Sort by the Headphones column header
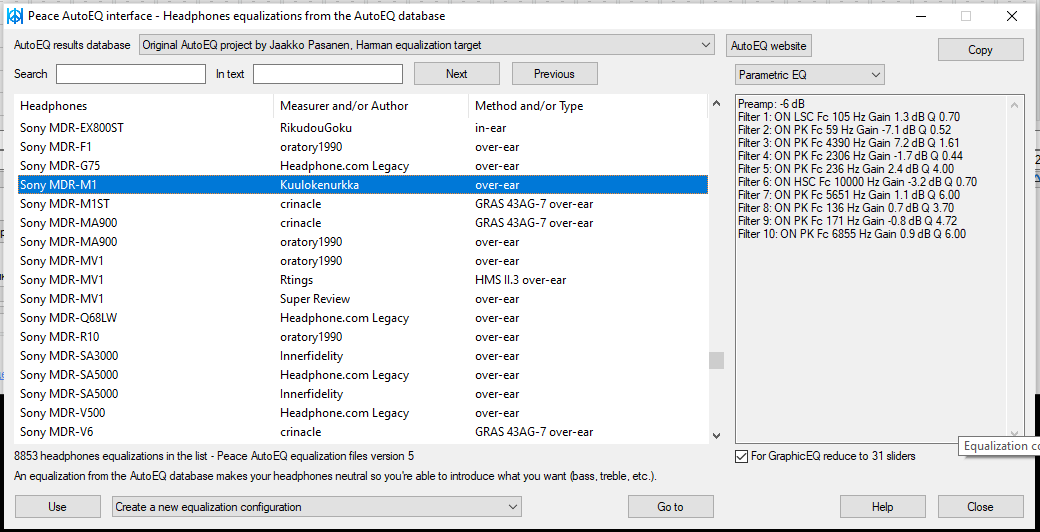 pyautogui.click(x=145, y=106)
